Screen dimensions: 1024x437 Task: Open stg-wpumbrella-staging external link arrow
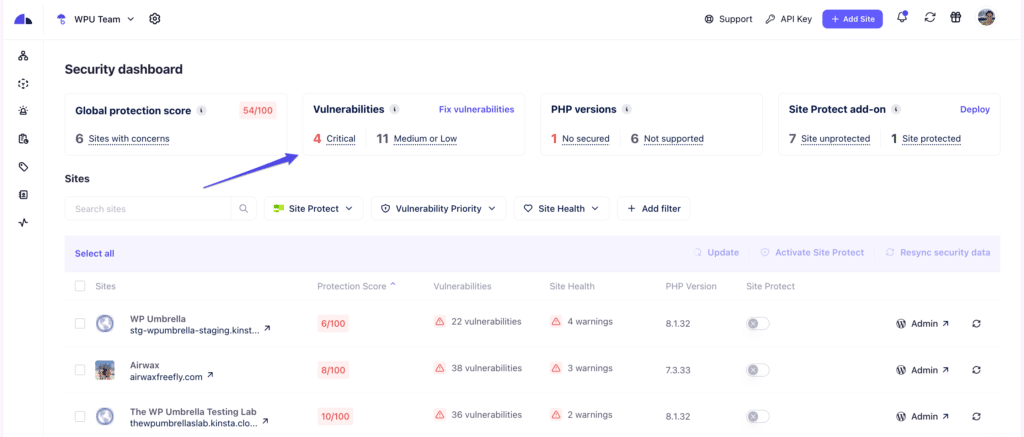pyautogui.click(x=266, y=329)
